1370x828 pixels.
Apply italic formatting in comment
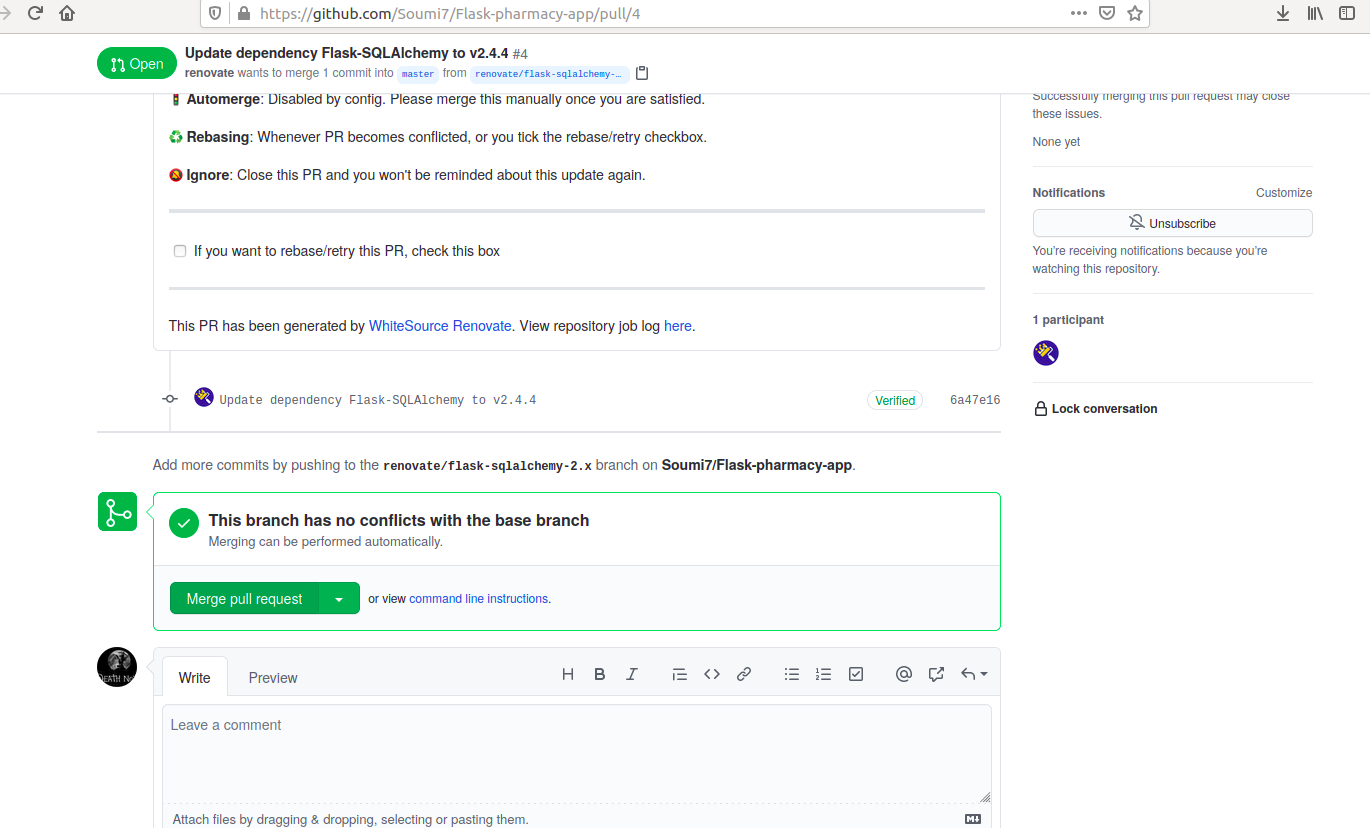632,674
